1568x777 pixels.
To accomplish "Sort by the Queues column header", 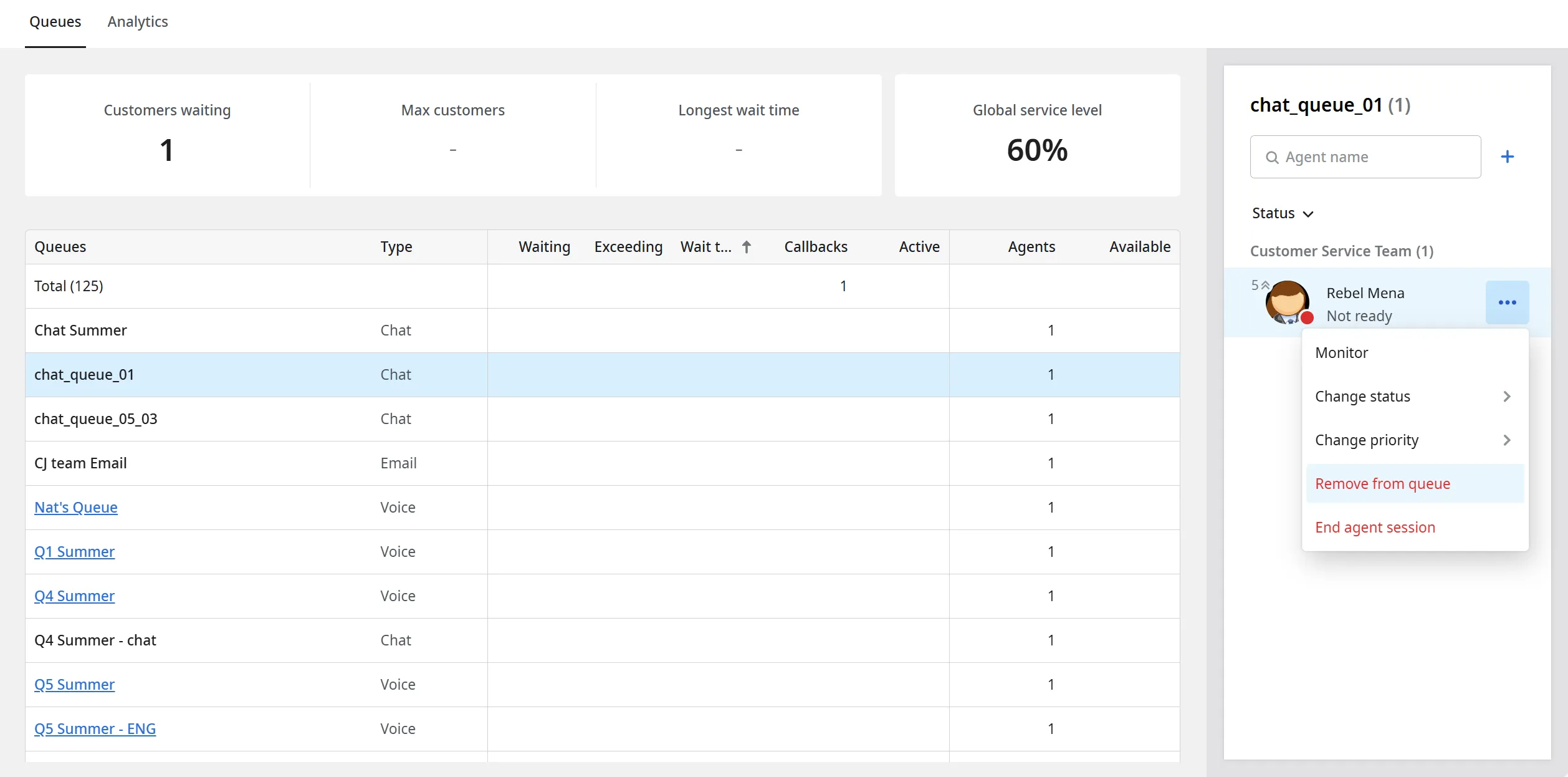I will click(x=60, y=247).
